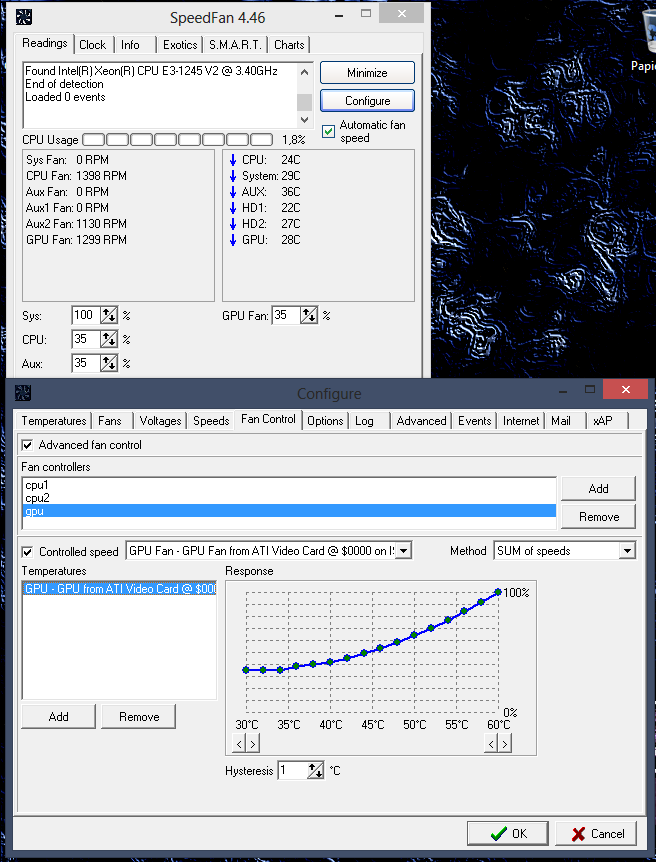Image resolution: width=656 pixels, height=862 pixels.
Task: Switch to the Clock tab
Action: coord(92,45)
